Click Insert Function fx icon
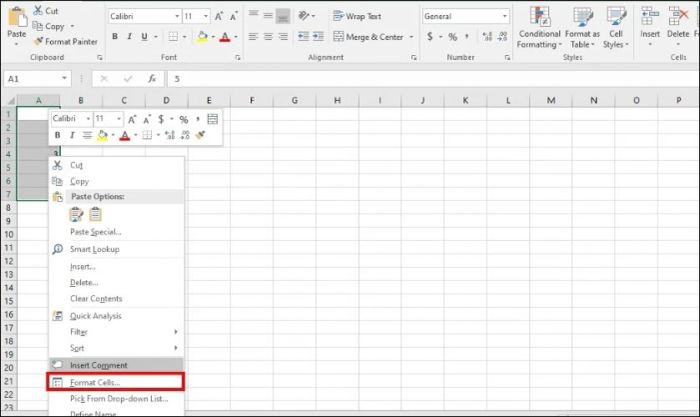700x417 pixels. point(152,79)
